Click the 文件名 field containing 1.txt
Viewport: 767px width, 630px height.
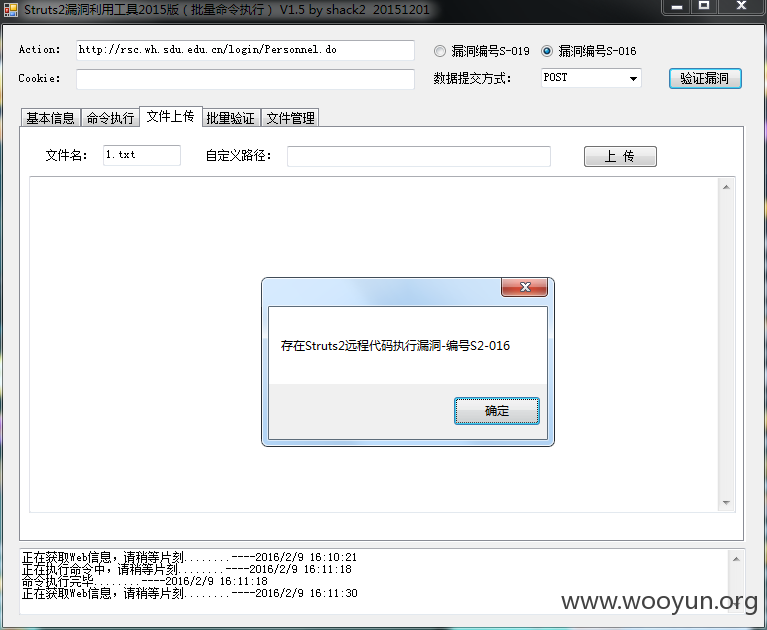tap(142, 155)
